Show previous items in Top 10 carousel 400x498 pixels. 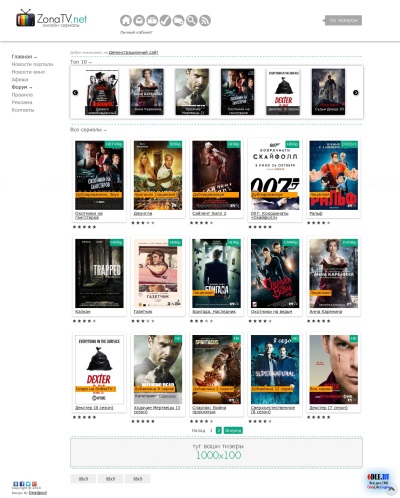point(75,93)
